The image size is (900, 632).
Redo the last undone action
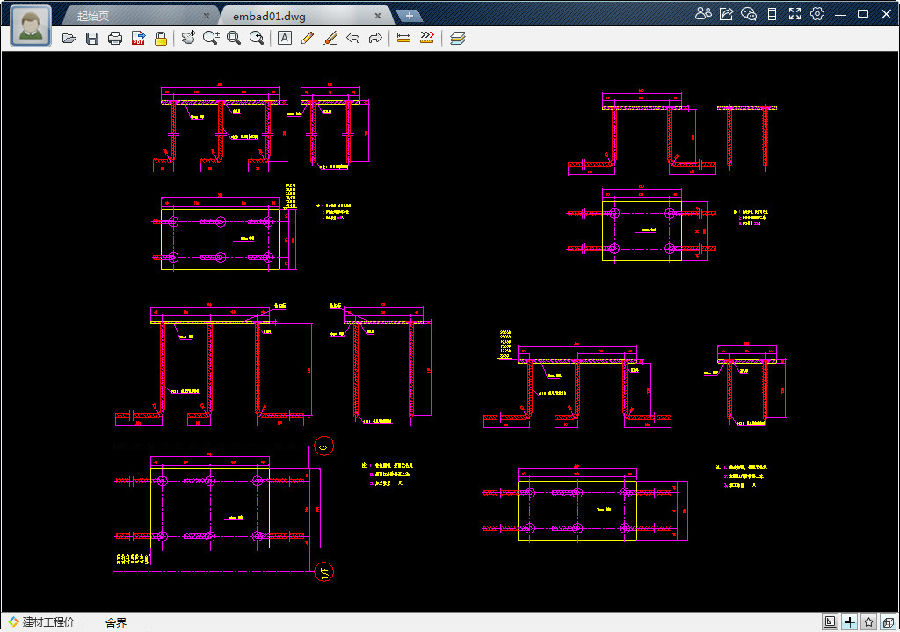[375, 38]
